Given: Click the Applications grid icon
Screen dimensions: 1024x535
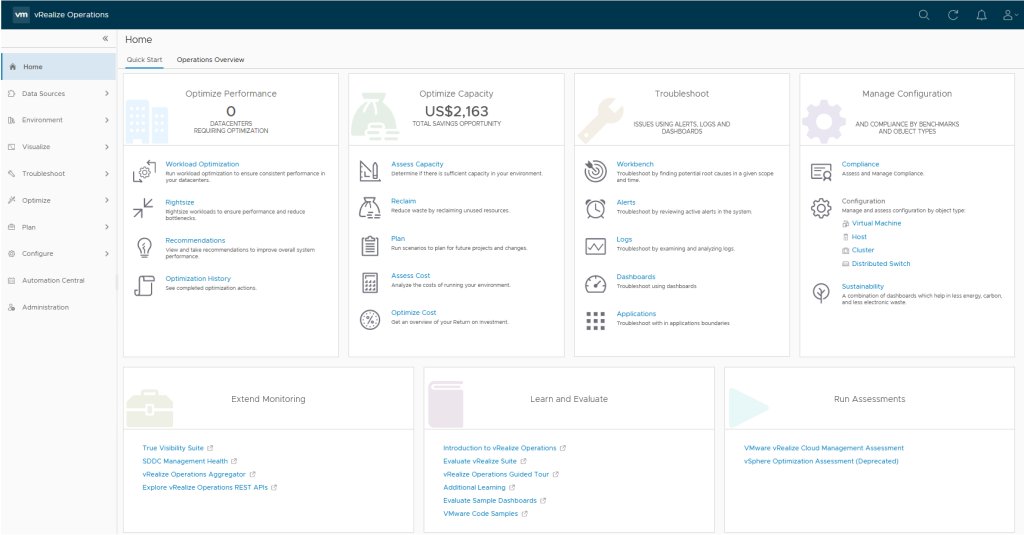Looking at the screenshot, I should click(595, 321).
